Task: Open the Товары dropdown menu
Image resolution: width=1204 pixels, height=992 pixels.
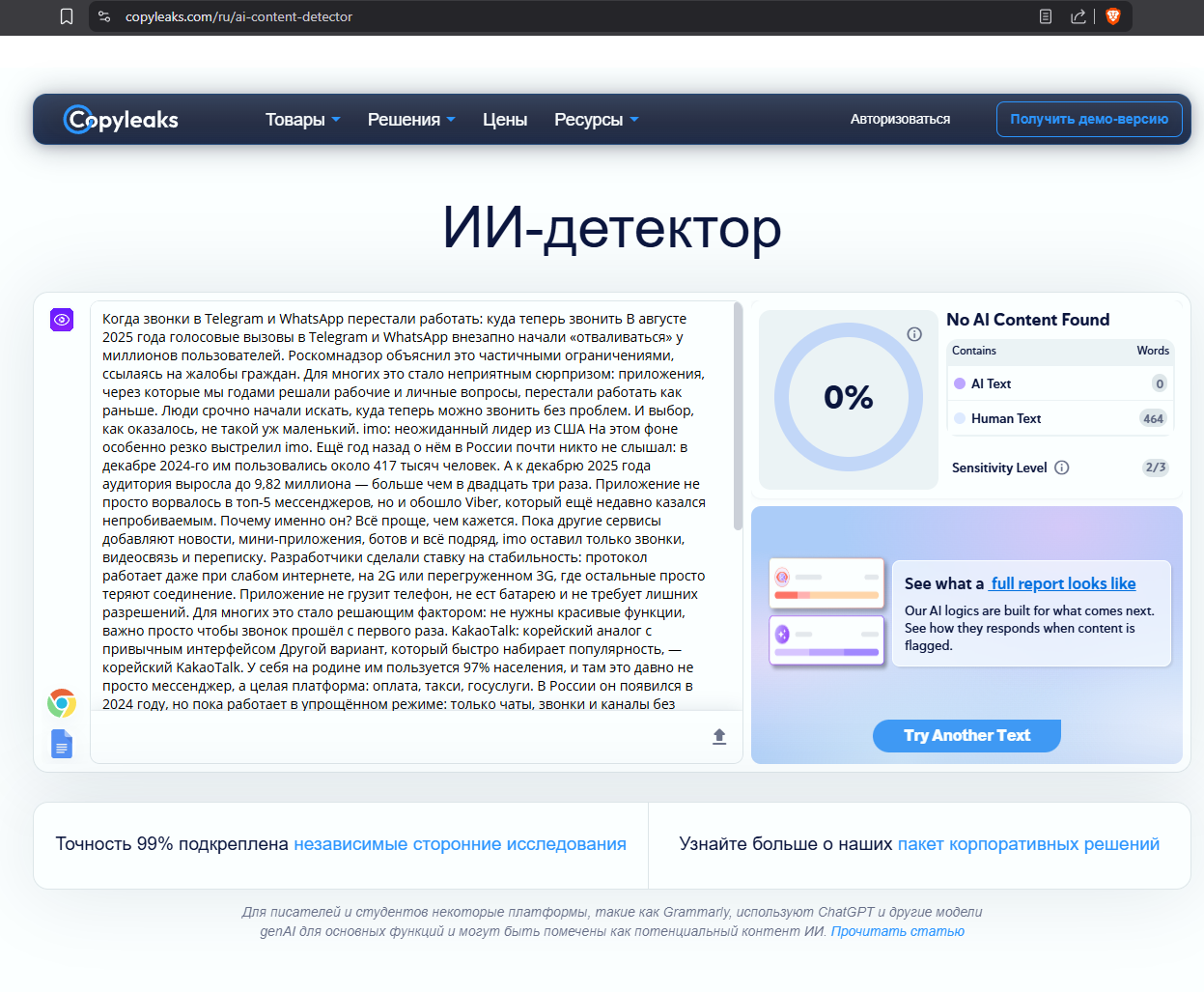Action: pos(303,120)
